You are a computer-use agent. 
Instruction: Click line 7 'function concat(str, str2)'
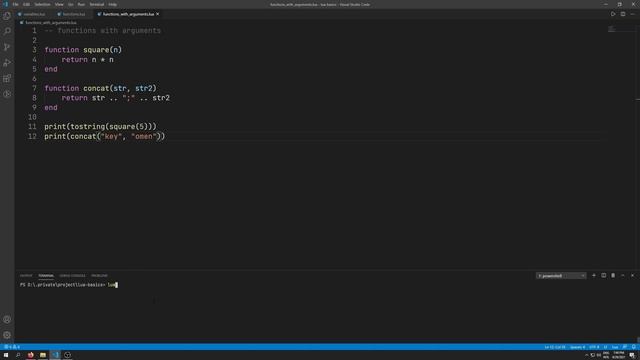(100, 88)
